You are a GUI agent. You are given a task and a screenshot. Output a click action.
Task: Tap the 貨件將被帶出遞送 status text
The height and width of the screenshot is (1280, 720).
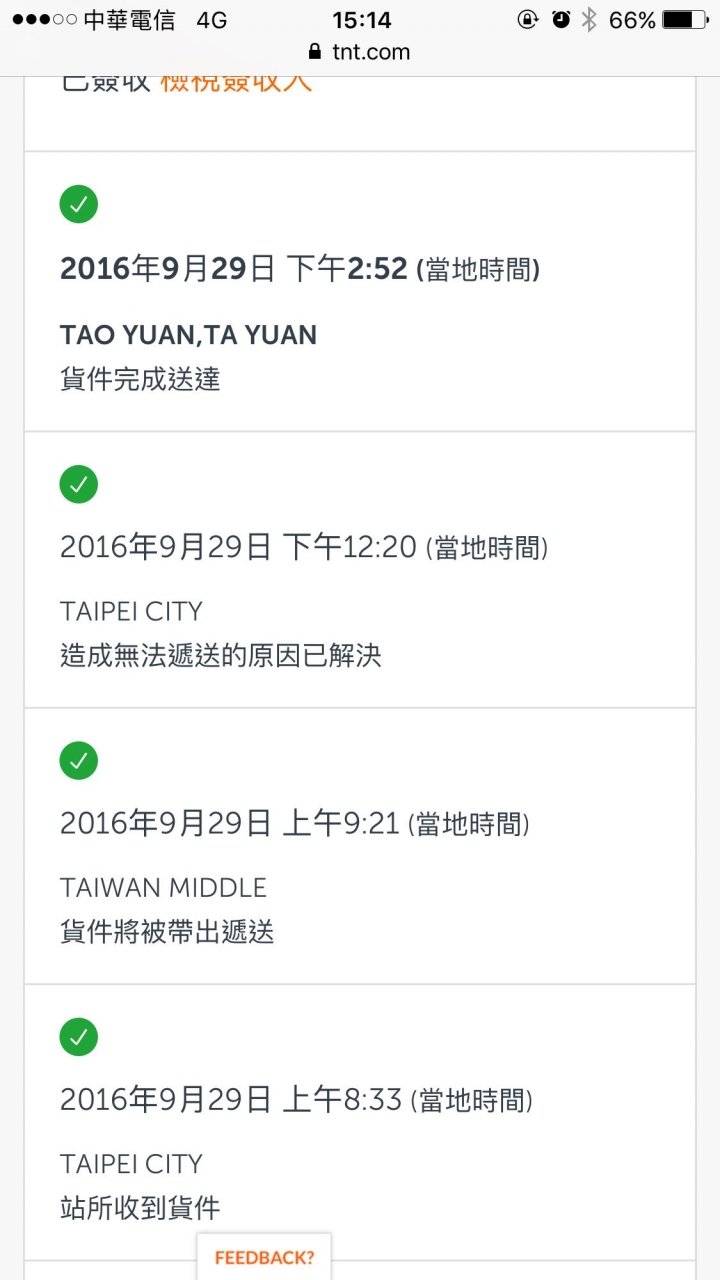pyautogui.click(x=167, y=932)
